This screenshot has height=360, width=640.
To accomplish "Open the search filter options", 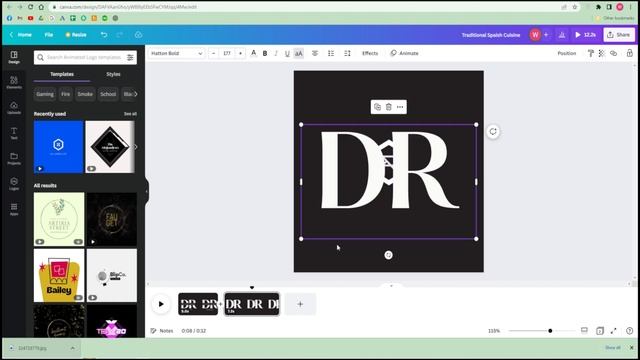I will tap(130, 58).
